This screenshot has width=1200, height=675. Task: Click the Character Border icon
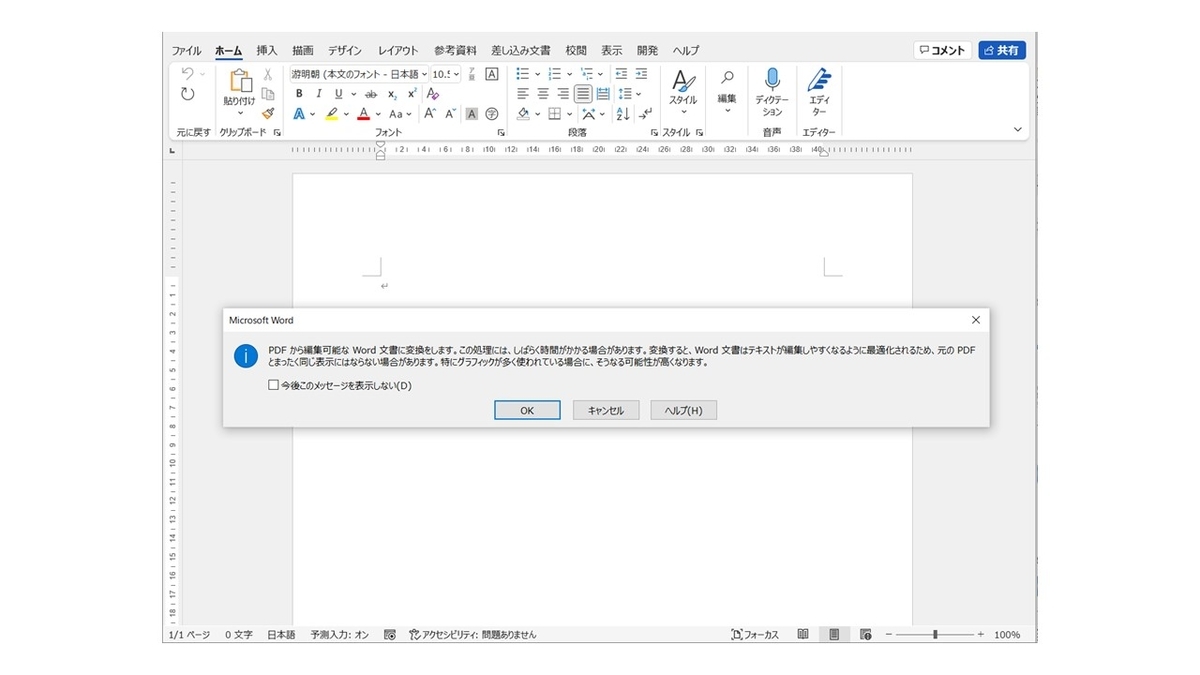[492, 74]
